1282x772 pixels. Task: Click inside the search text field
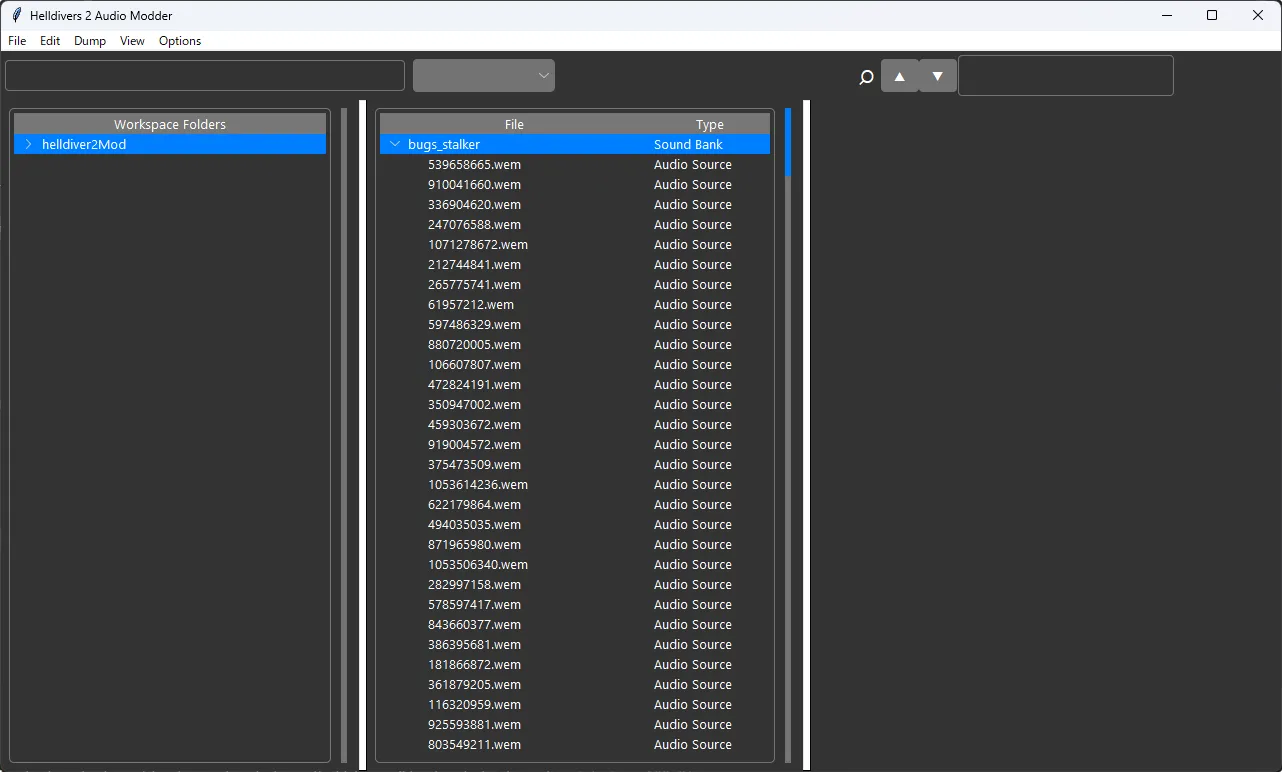[1065, 75]
